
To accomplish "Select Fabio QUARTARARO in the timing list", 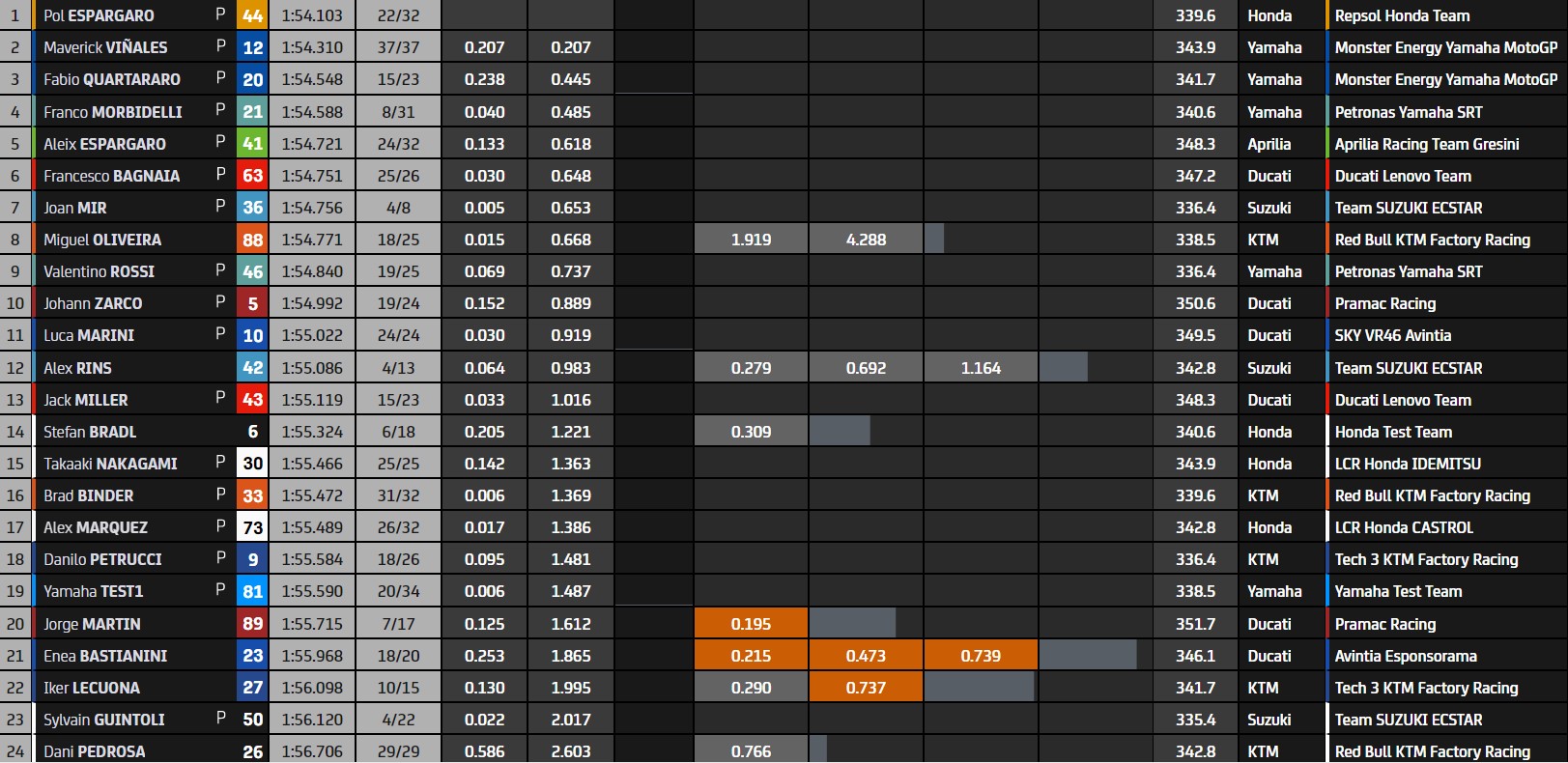I will (112, 79).
